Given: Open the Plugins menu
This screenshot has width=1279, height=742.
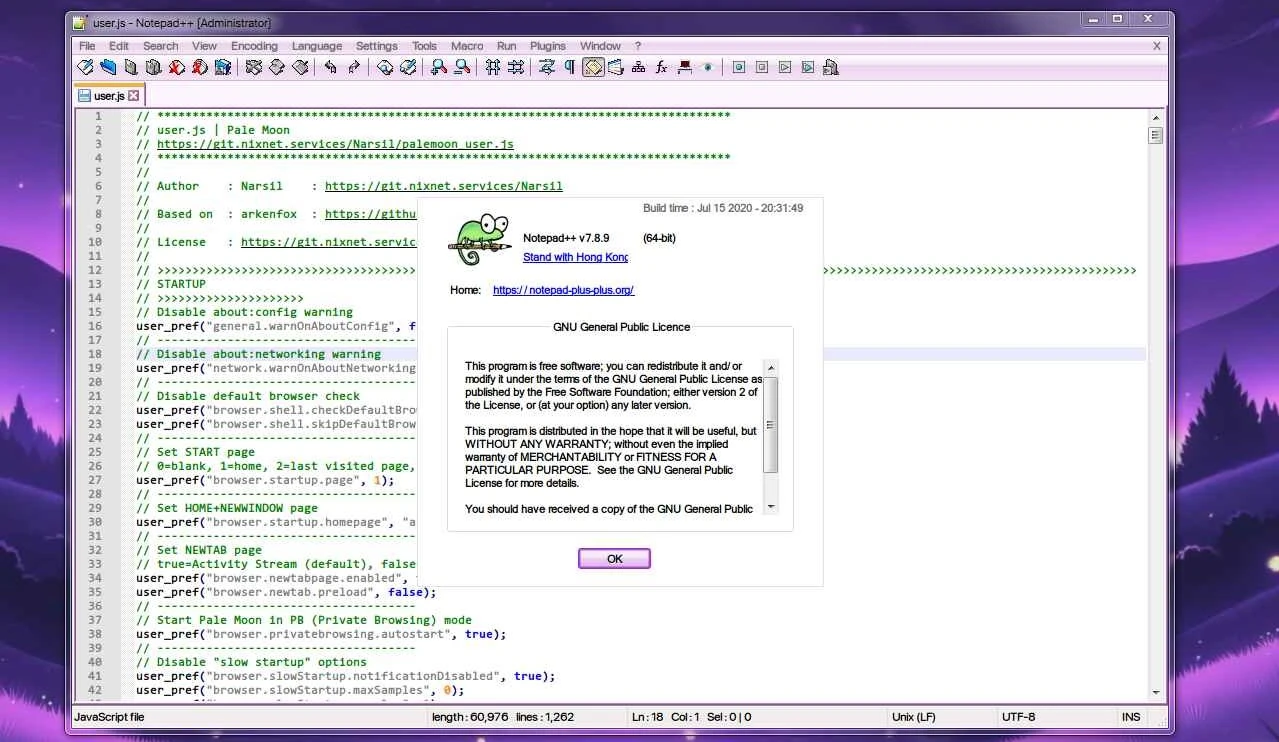Looking at the screenshot, I should (548, 46).
